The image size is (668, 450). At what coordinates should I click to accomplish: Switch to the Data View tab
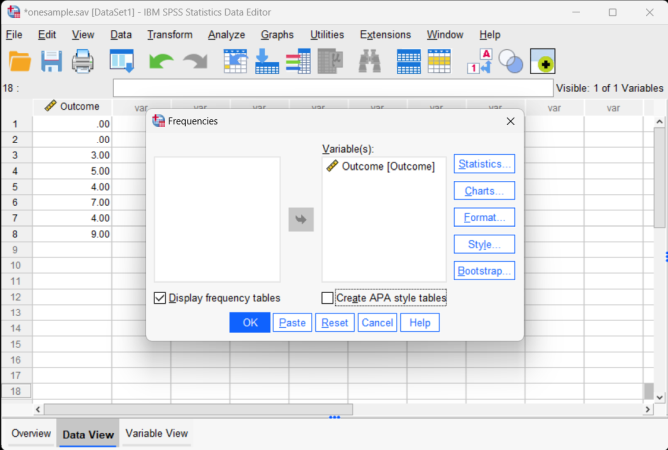[x=88, y=434]
